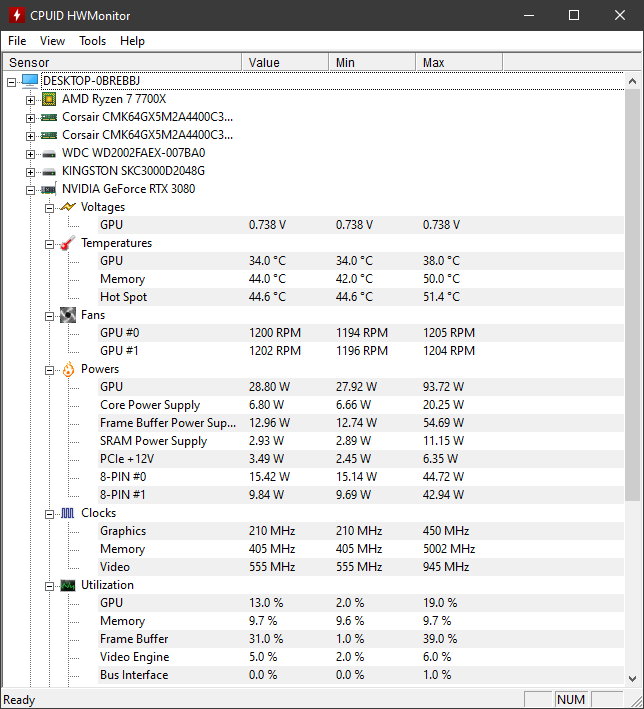Expand the AMD Ryzen 7 7700X node
The image size is (644, 709).
point(30,99)
